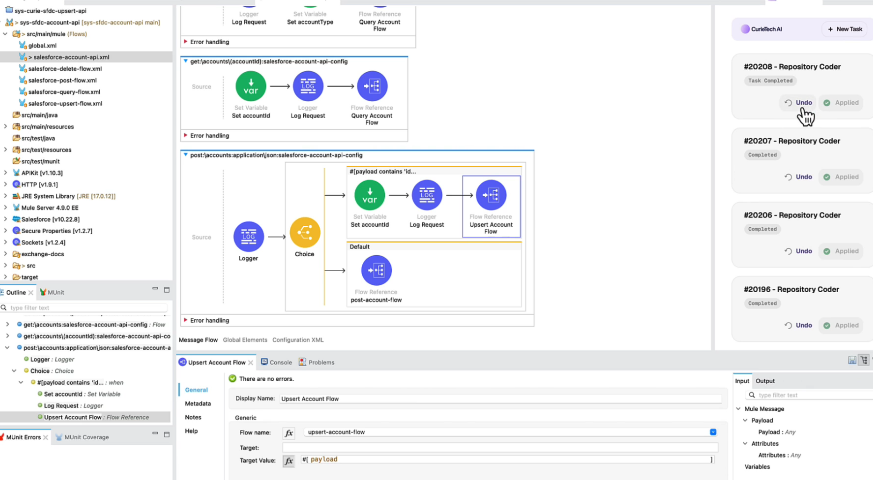
Task: Switch to the Global Elements tab
Action: point(245,340)
